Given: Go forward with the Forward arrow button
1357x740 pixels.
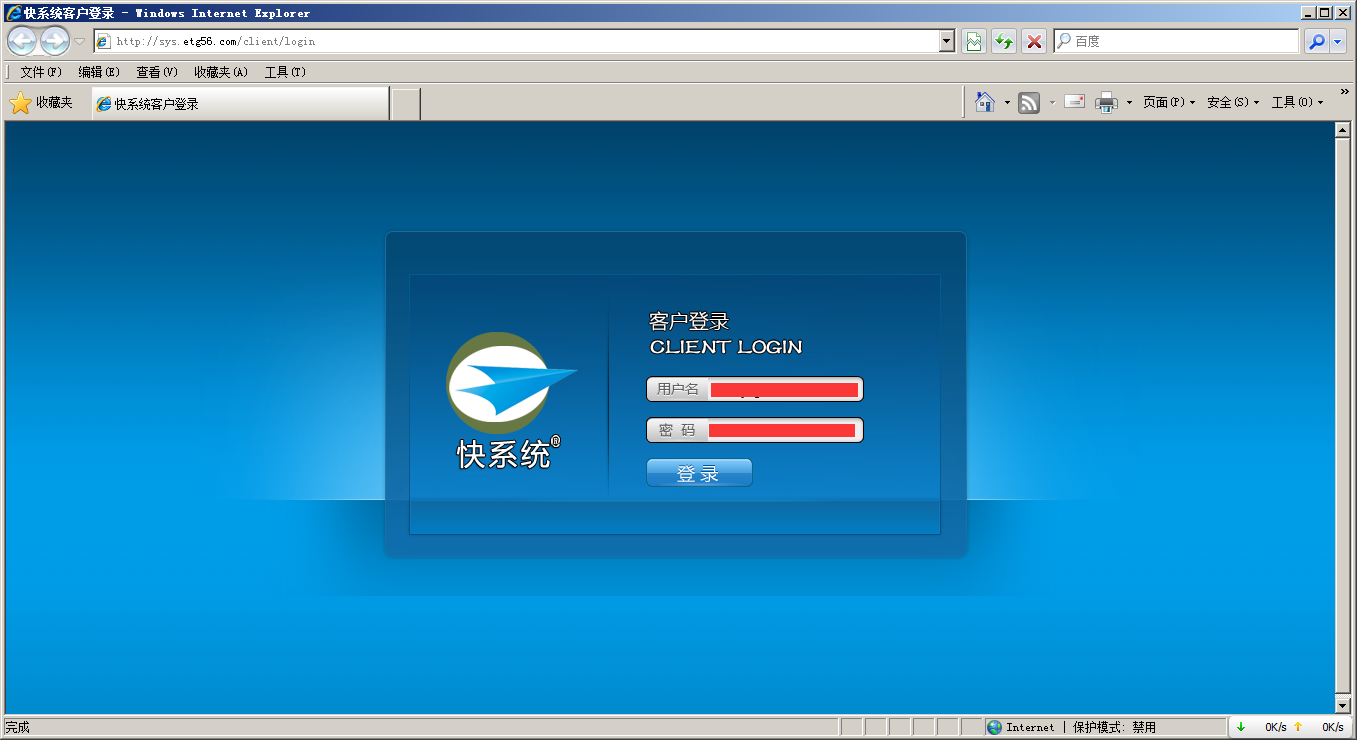Looking at the screenshot, I should pyautogui.click(x=54, y=41).
